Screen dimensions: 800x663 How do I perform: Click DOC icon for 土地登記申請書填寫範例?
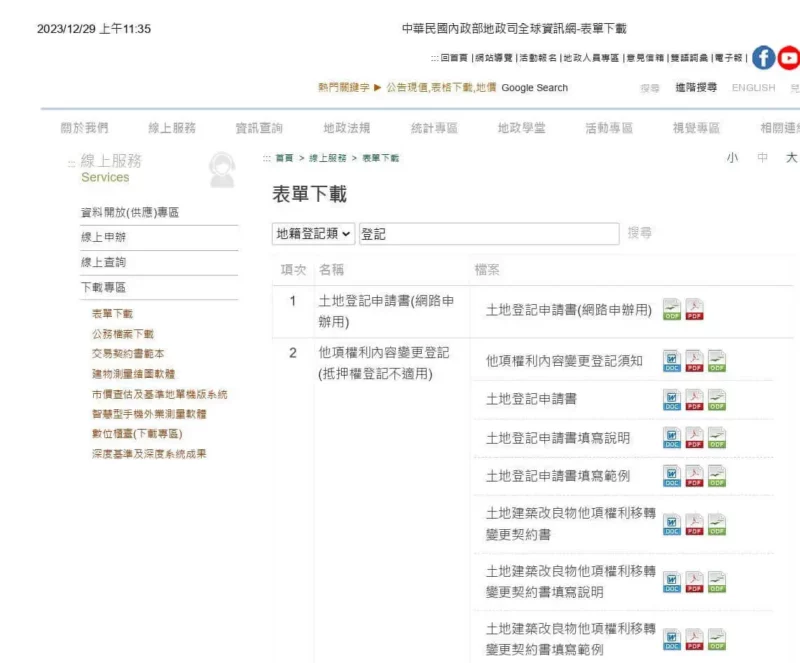(672, 477)
